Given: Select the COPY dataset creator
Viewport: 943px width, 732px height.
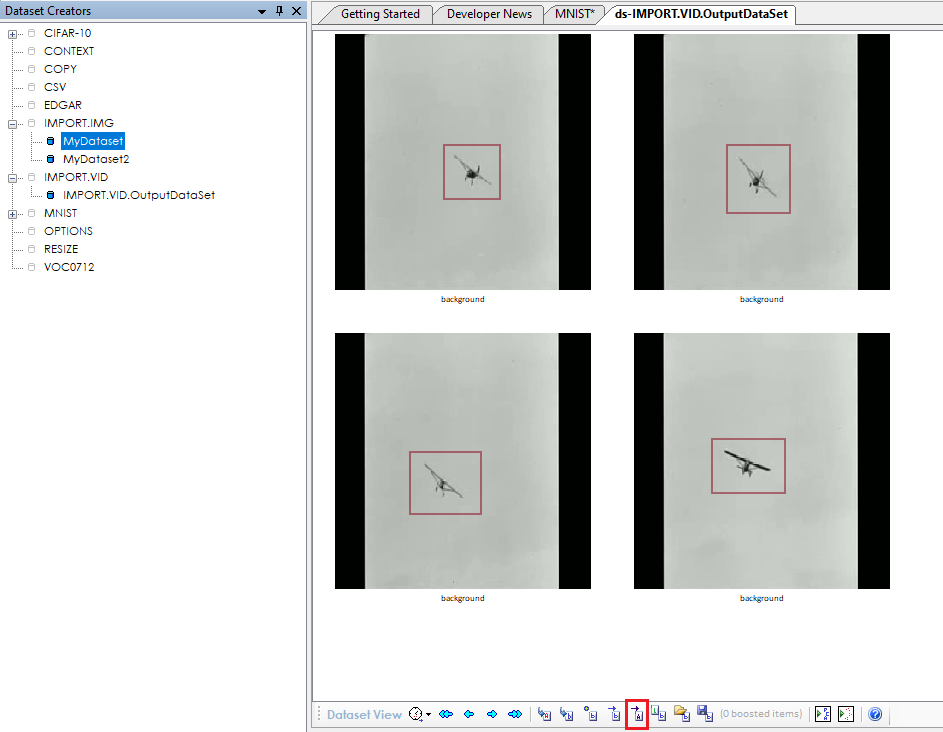Looking at the screenshot, I should [60, 69].
